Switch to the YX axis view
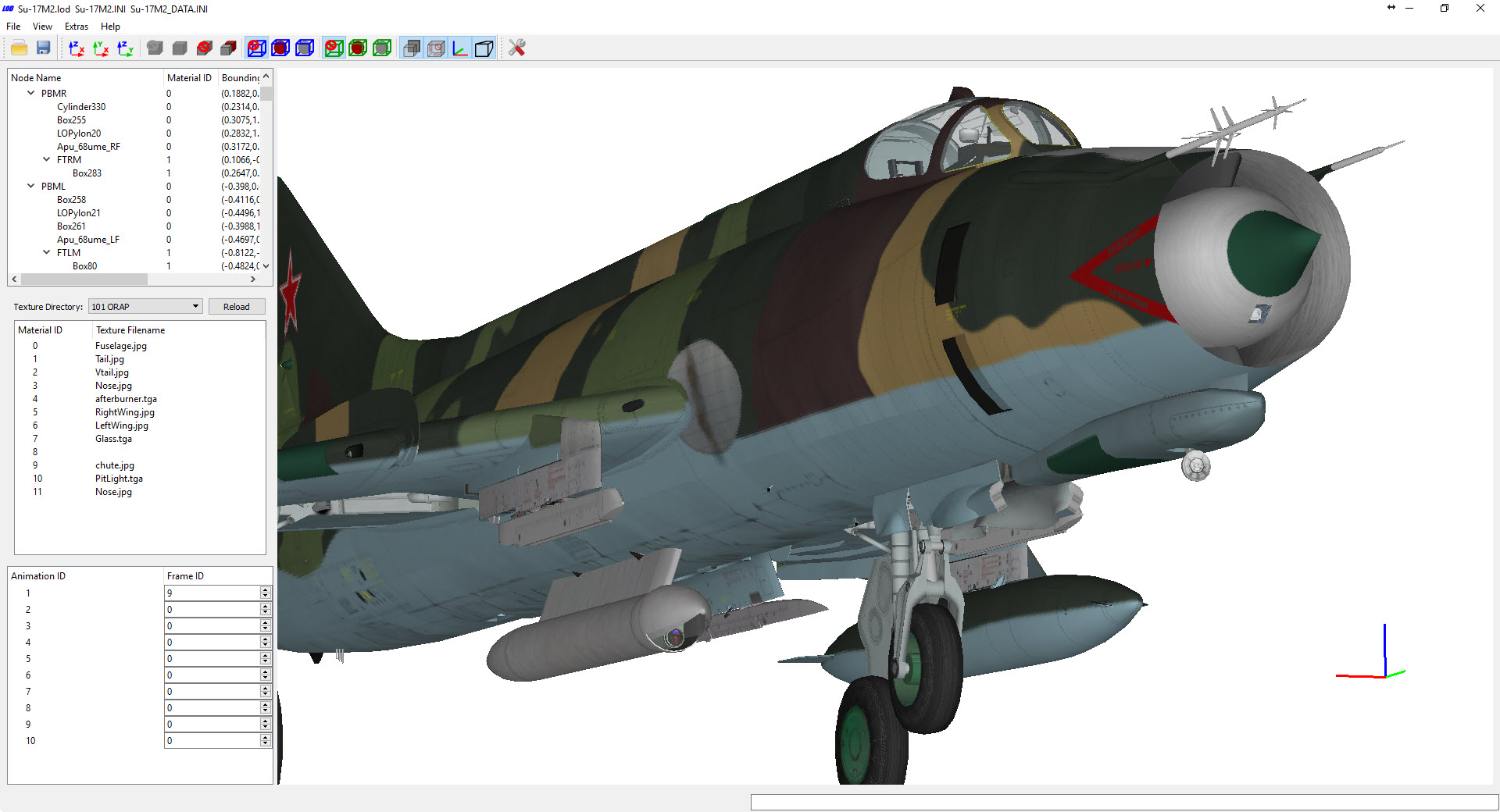This screenshot has height=812, width=1500. (x=101, y=48)
